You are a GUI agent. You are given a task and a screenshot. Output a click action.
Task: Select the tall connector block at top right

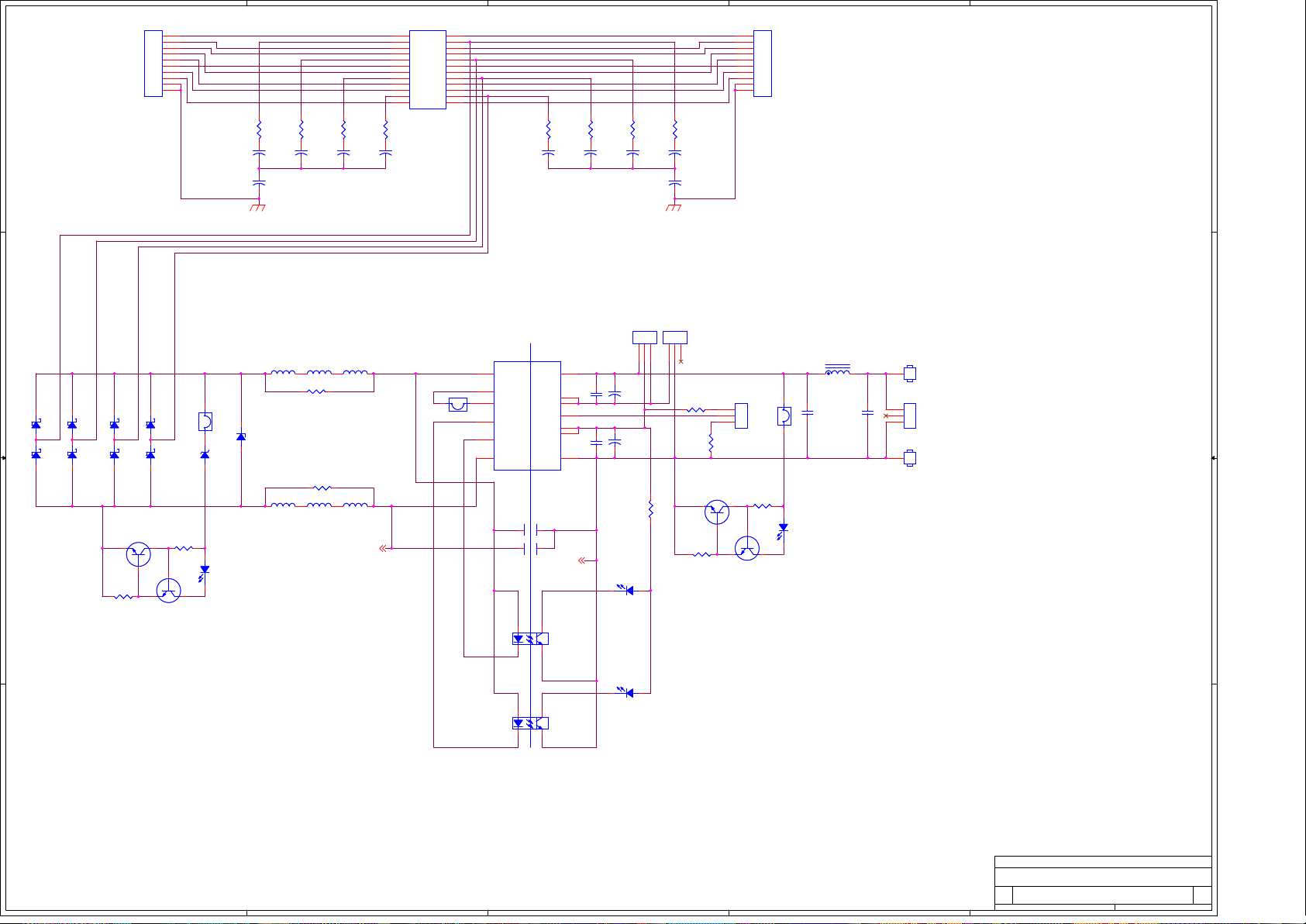tap(763, 64)
